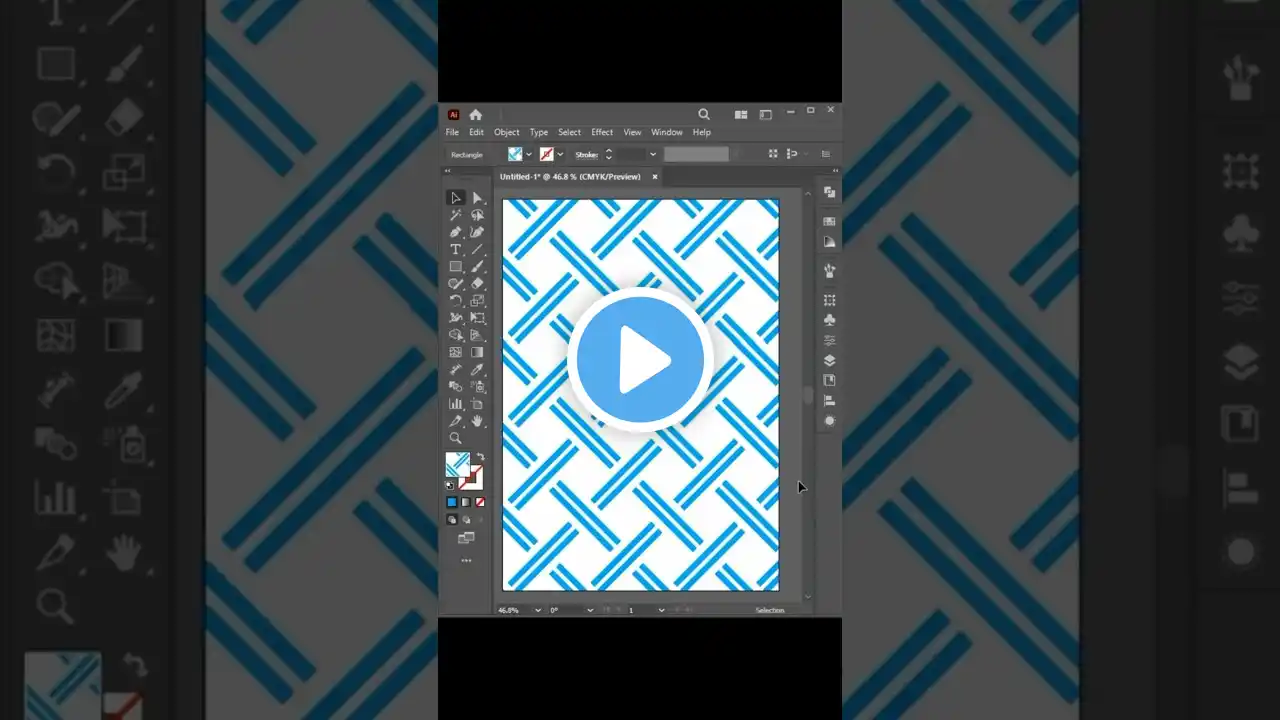Open the Select menu

coord(569,132)
